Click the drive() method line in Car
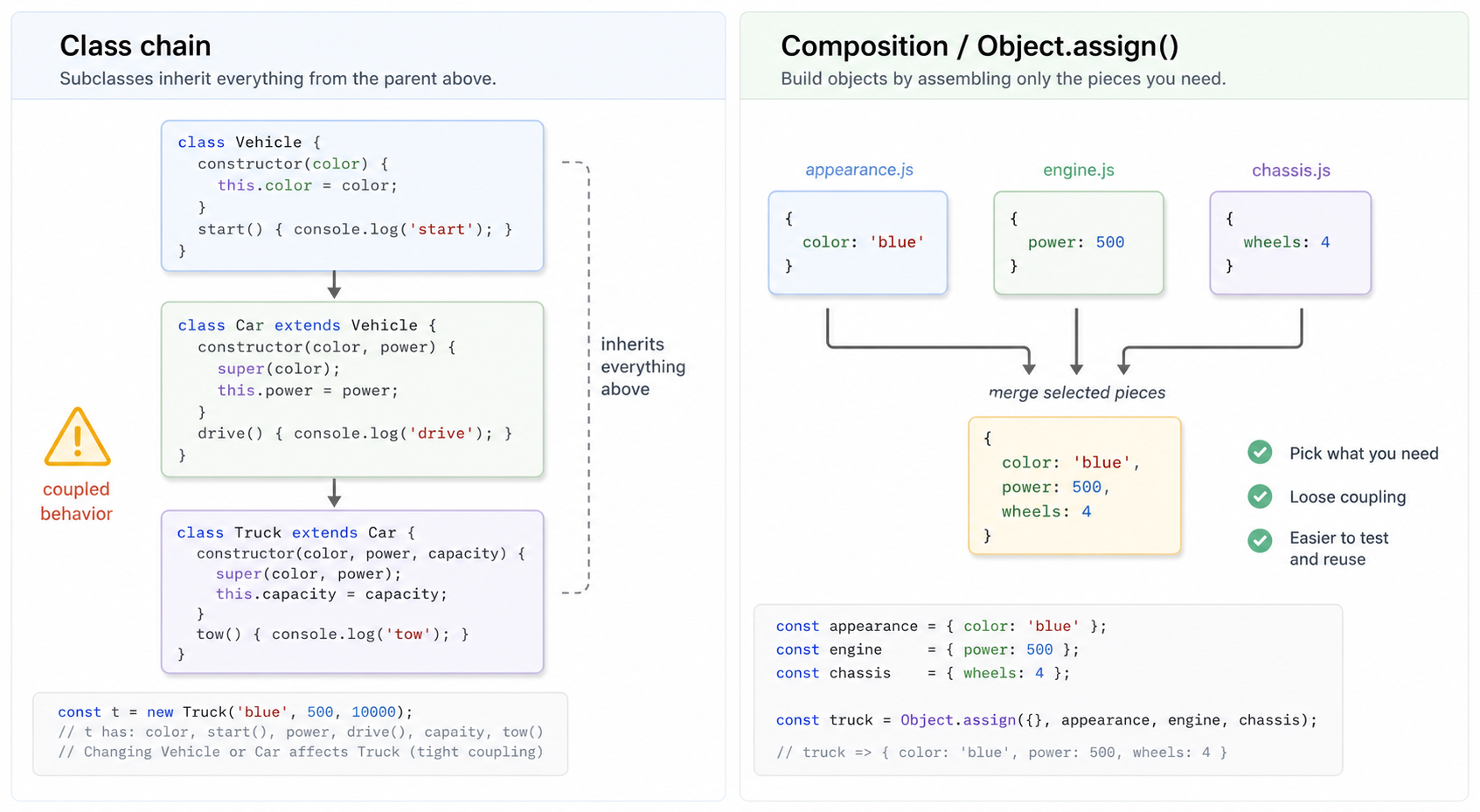Viewport: 1480px width, 812px height. [355, 433]
